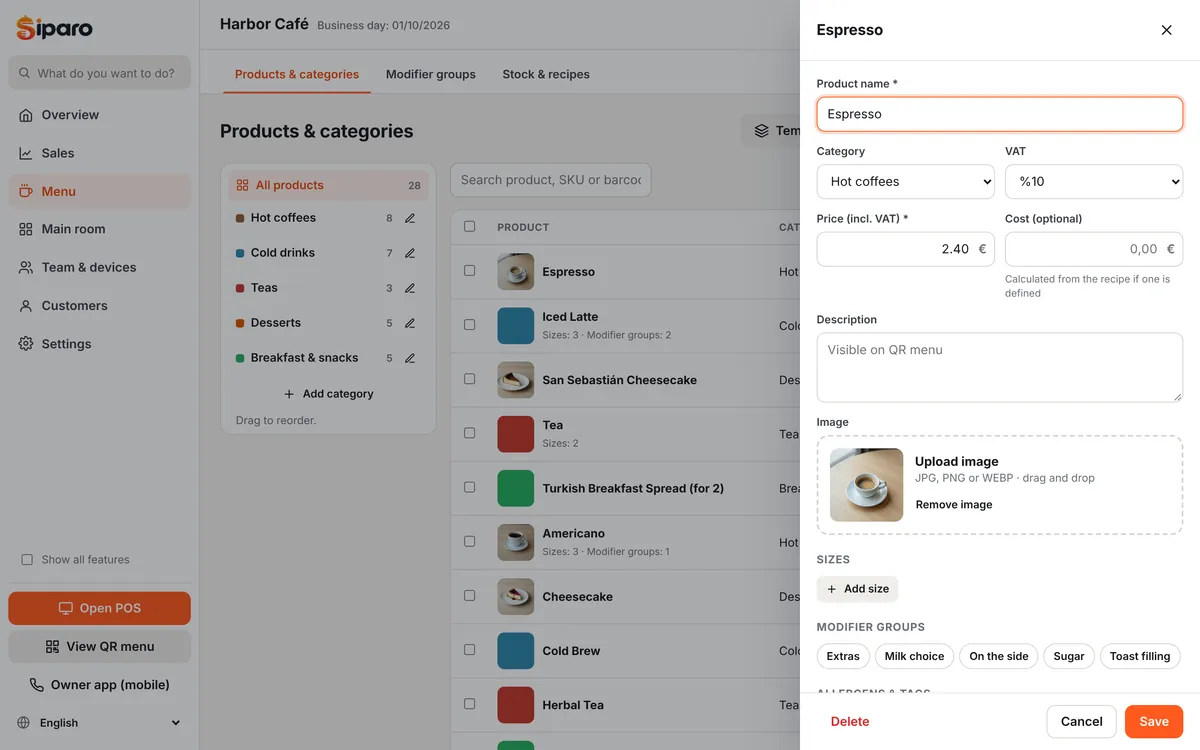Open Customers in the sidebar
The height and width of the screenshot is (750, 1200).
coord(99,305)
